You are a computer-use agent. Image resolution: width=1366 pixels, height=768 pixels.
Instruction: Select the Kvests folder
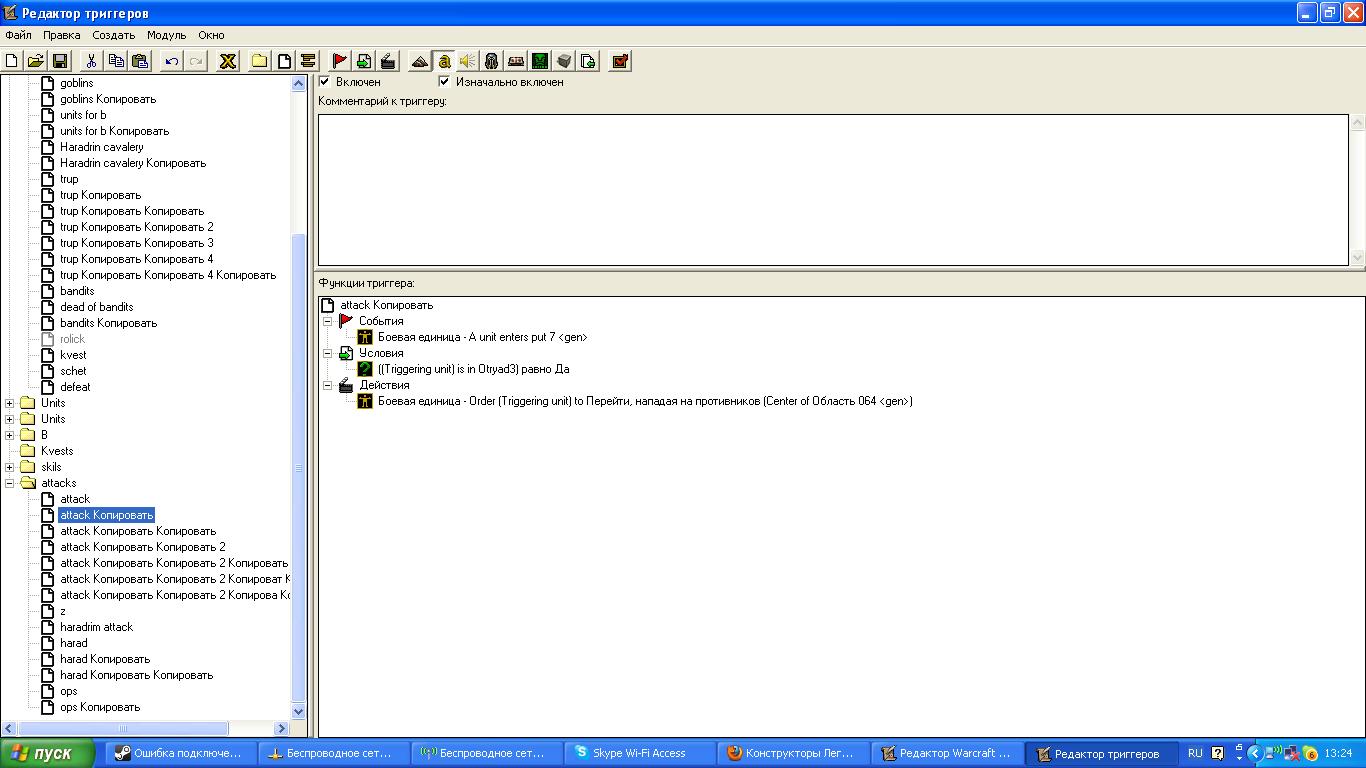[x=57, y=451]
